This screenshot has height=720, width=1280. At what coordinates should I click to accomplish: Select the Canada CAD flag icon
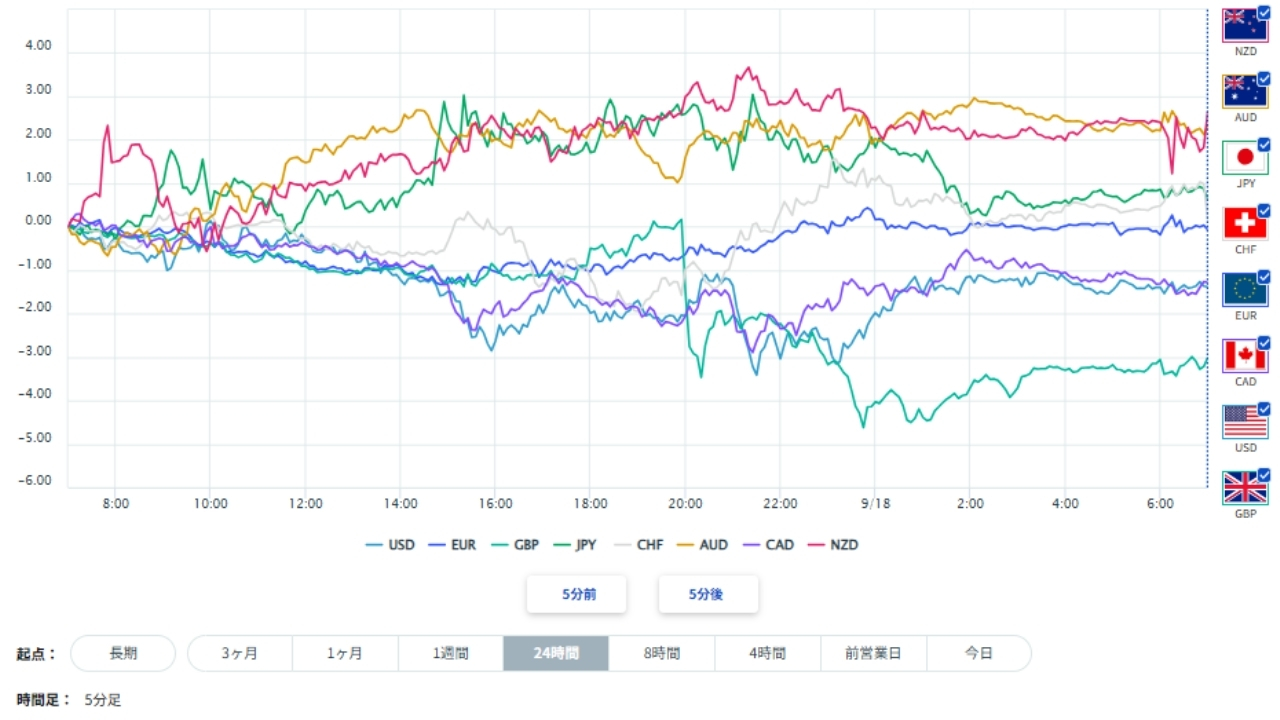[1245, 355]
